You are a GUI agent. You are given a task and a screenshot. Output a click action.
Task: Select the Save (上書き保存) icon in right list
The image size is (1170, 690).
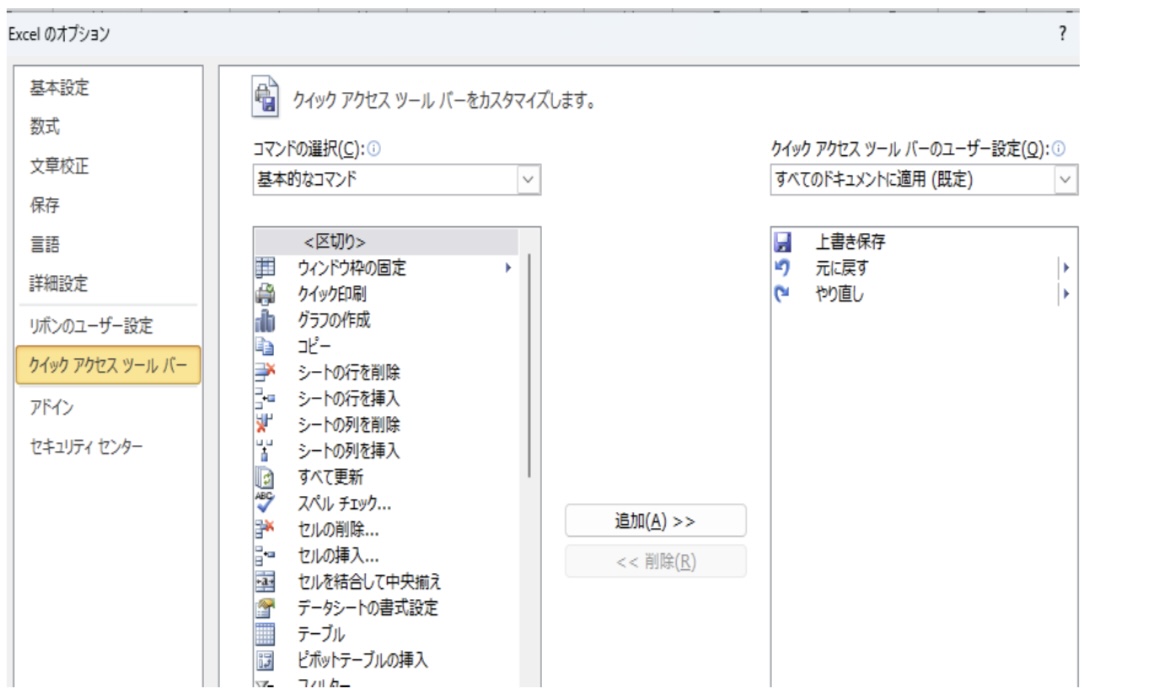(x=783, y=241)
